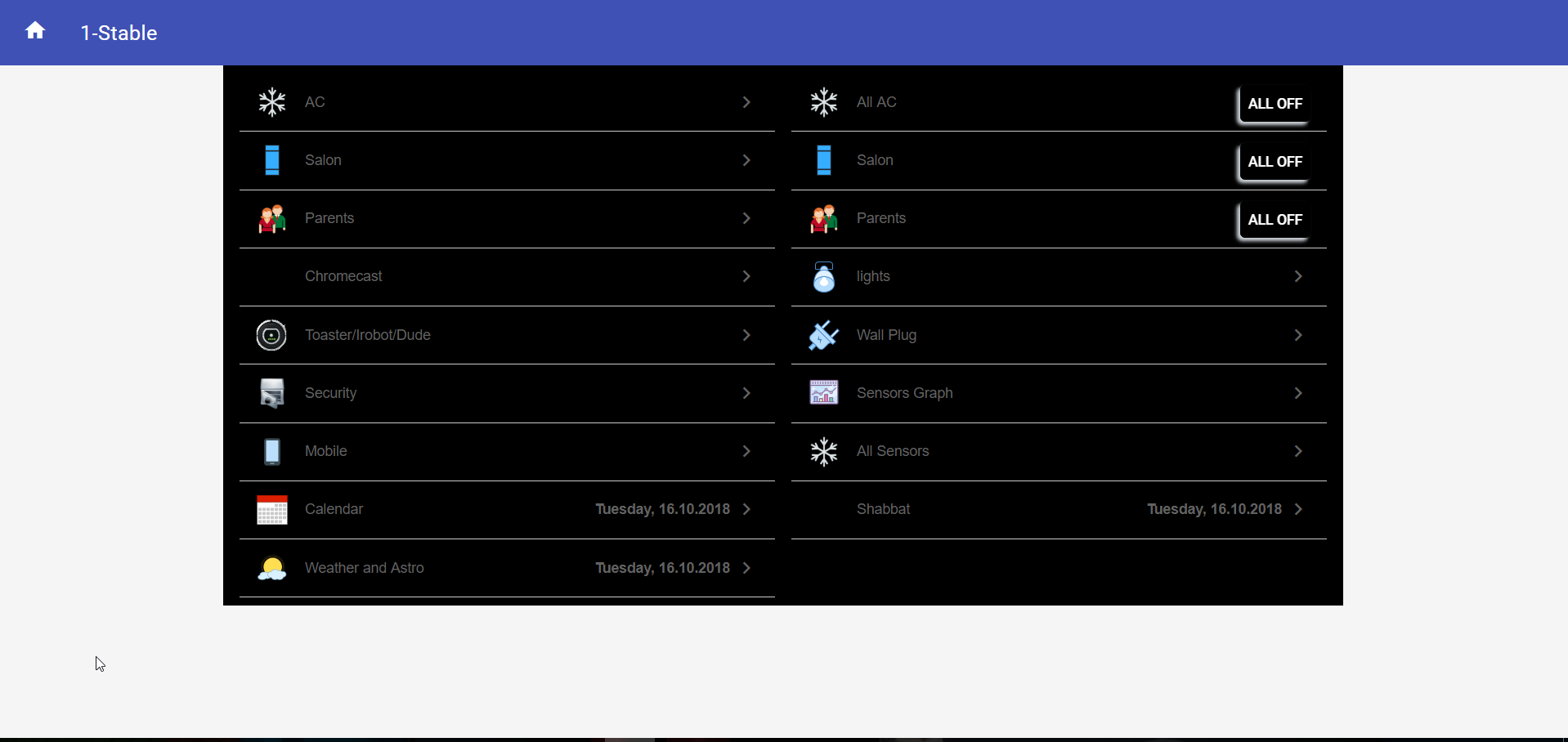Click the lights lamp icon
Image resolution: width=1568 pixels, height=742 pixels.
(x=824, y=276)
